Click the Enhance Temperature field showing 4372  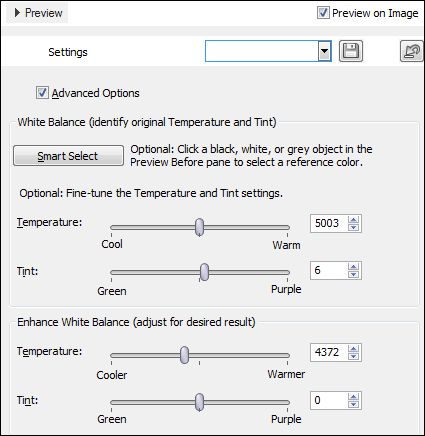[x=329, y=352]
